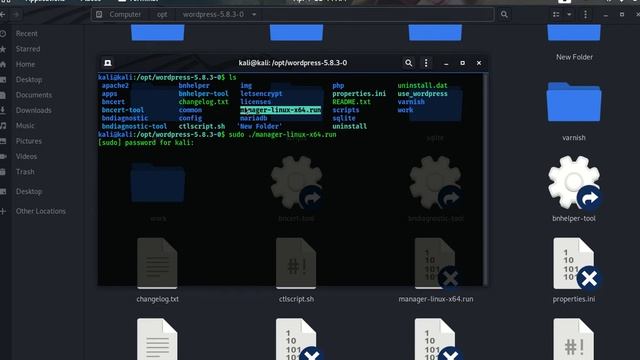Click the terminal new tab icon
This screenshot has height=360, width=640.
tap(108, 63)
